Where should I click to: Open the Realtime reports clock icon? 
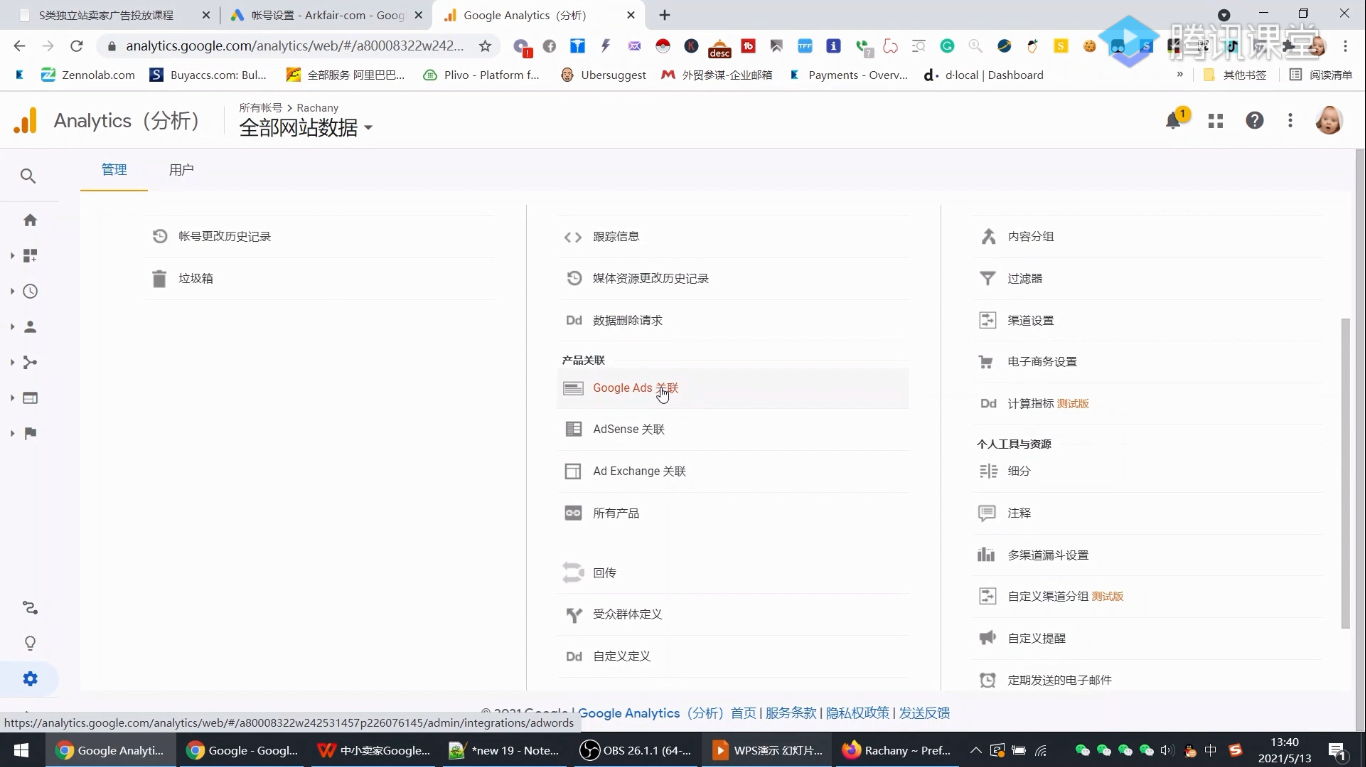click(30, 291)
